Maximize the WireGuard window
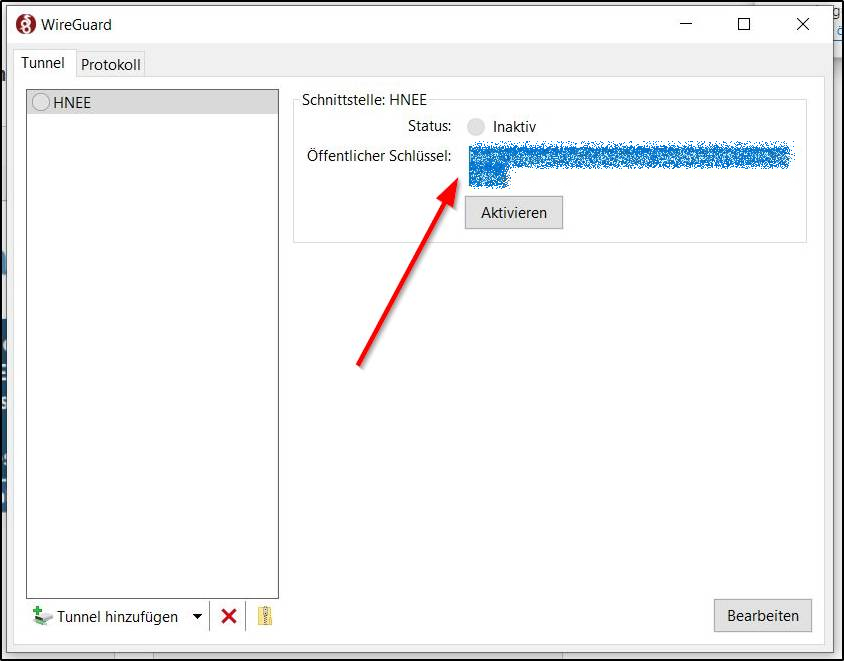 [744, 24]
